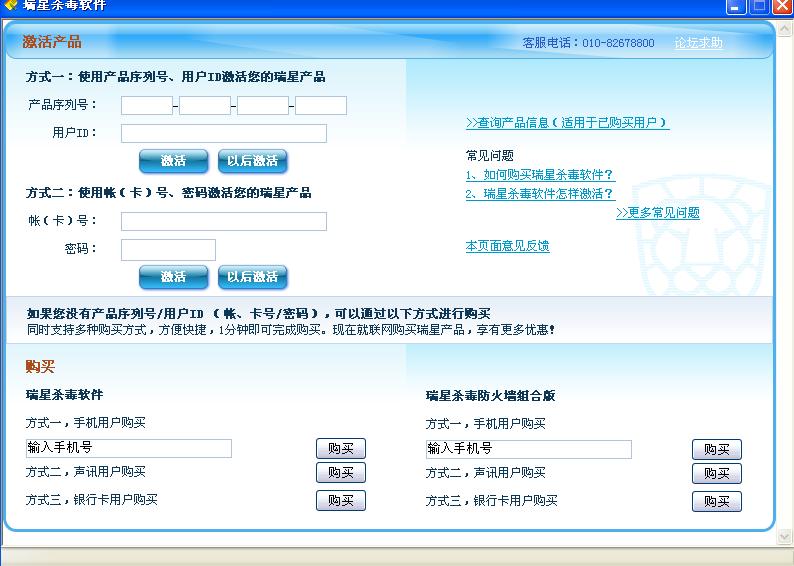
Task: Click the 密码 input field
Action: point(168,250)
